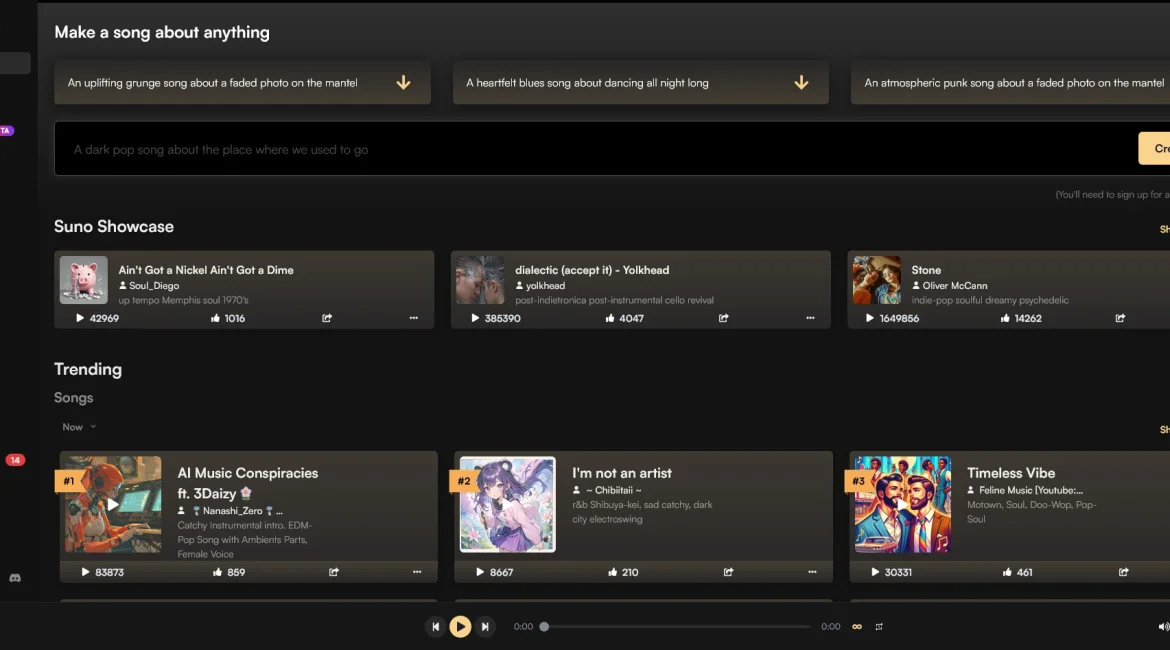Open the "Now" trending time dropdown

pyautogui.click(x=79, y=427)
